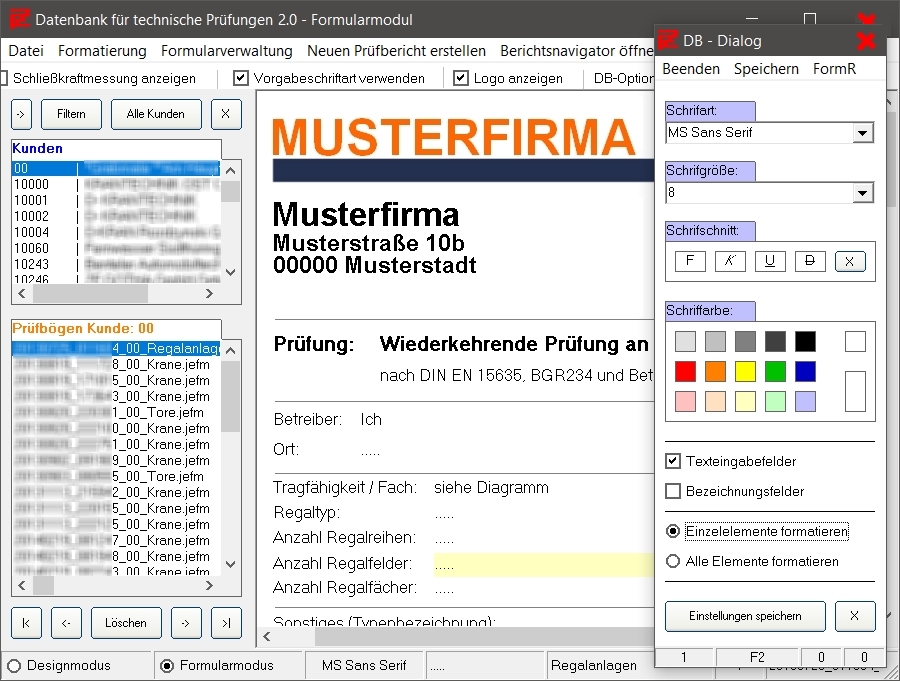The height and width of the screenshot is (681, 900).
Task: Click Neuen Prüfbericht erstellen menu
Action: tap(397, 51)
